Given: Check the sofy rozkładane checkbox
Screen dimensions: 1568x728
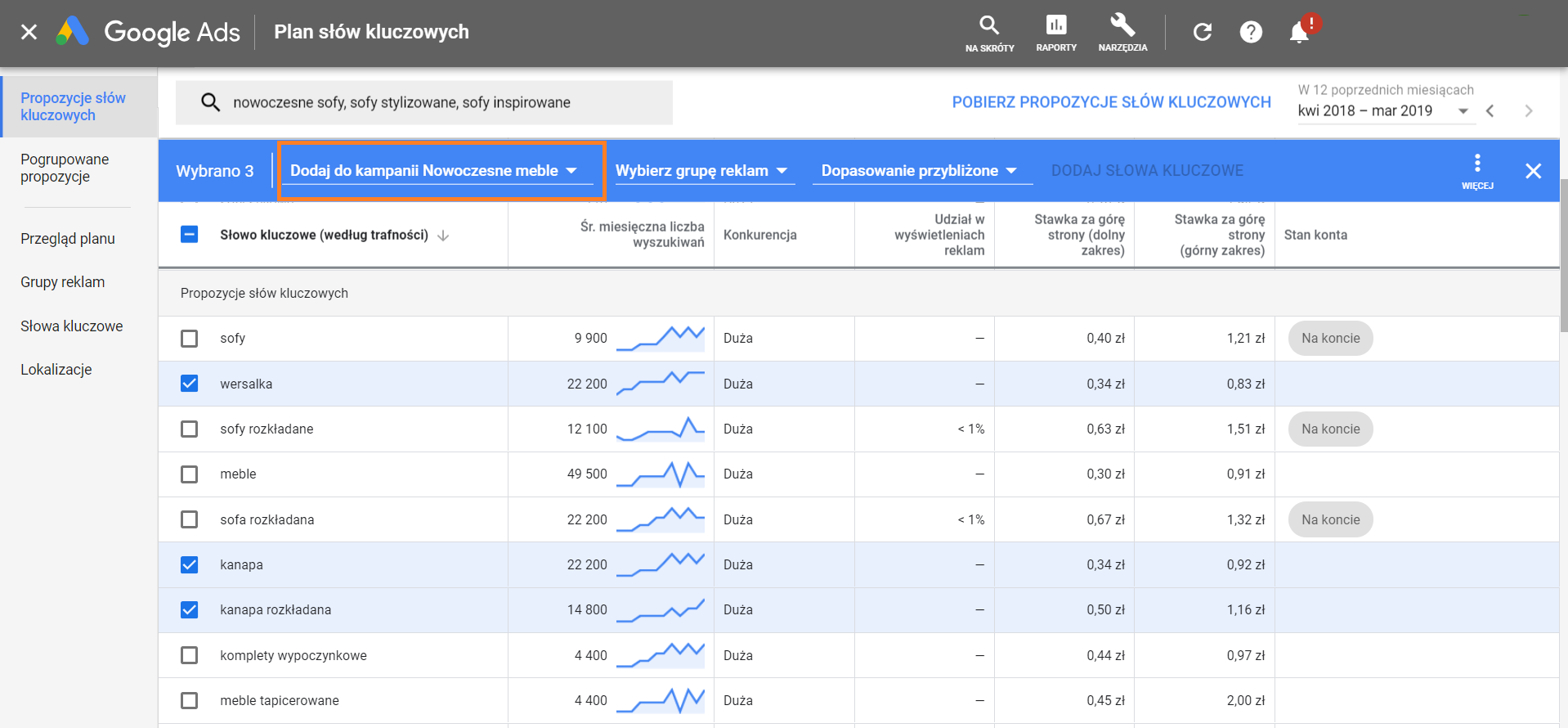Looking at the screenshot, I should (189, 429).
